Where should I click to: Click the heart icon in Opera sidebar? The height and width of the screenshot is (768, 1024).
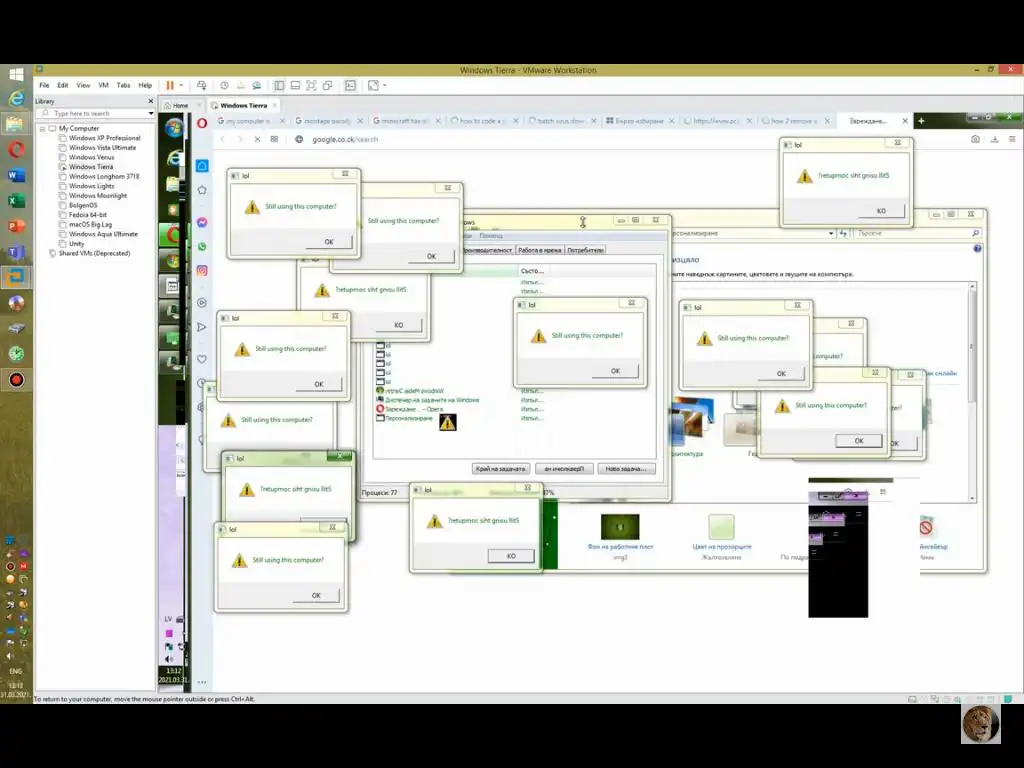(202, 359)
